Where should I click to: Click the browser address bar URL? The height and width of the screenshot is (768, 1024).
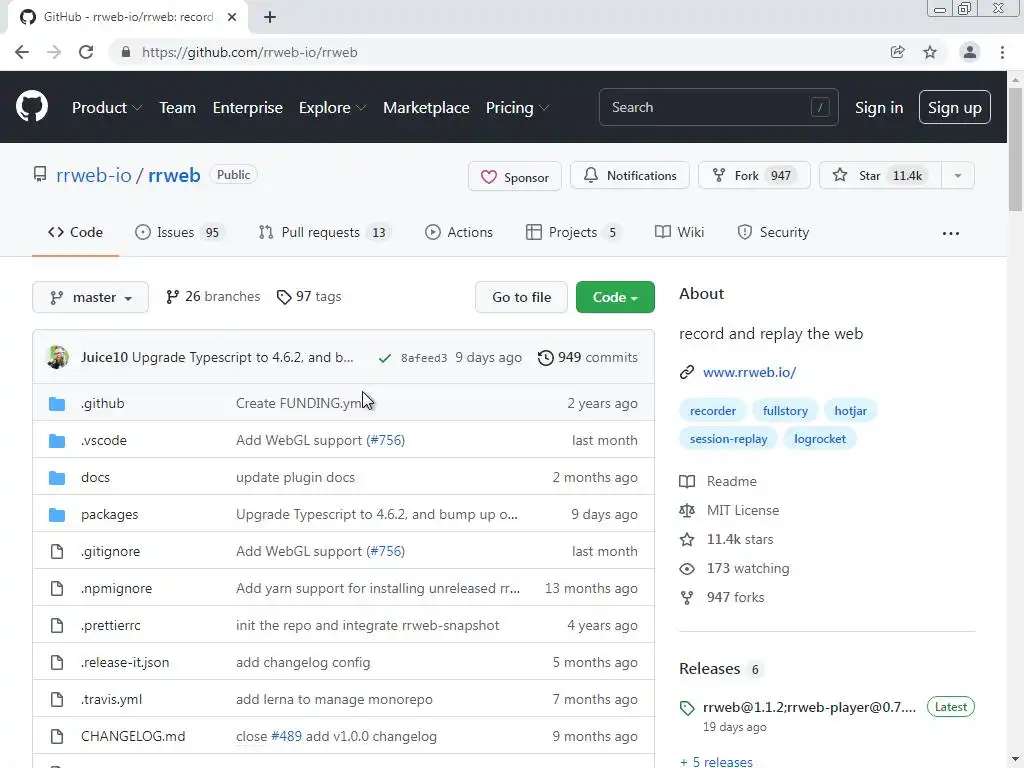[x=249, y=52]
